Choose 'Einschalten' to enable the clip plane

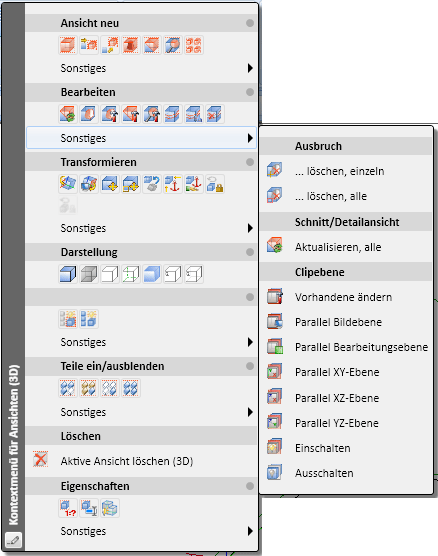tap(346, 448)
